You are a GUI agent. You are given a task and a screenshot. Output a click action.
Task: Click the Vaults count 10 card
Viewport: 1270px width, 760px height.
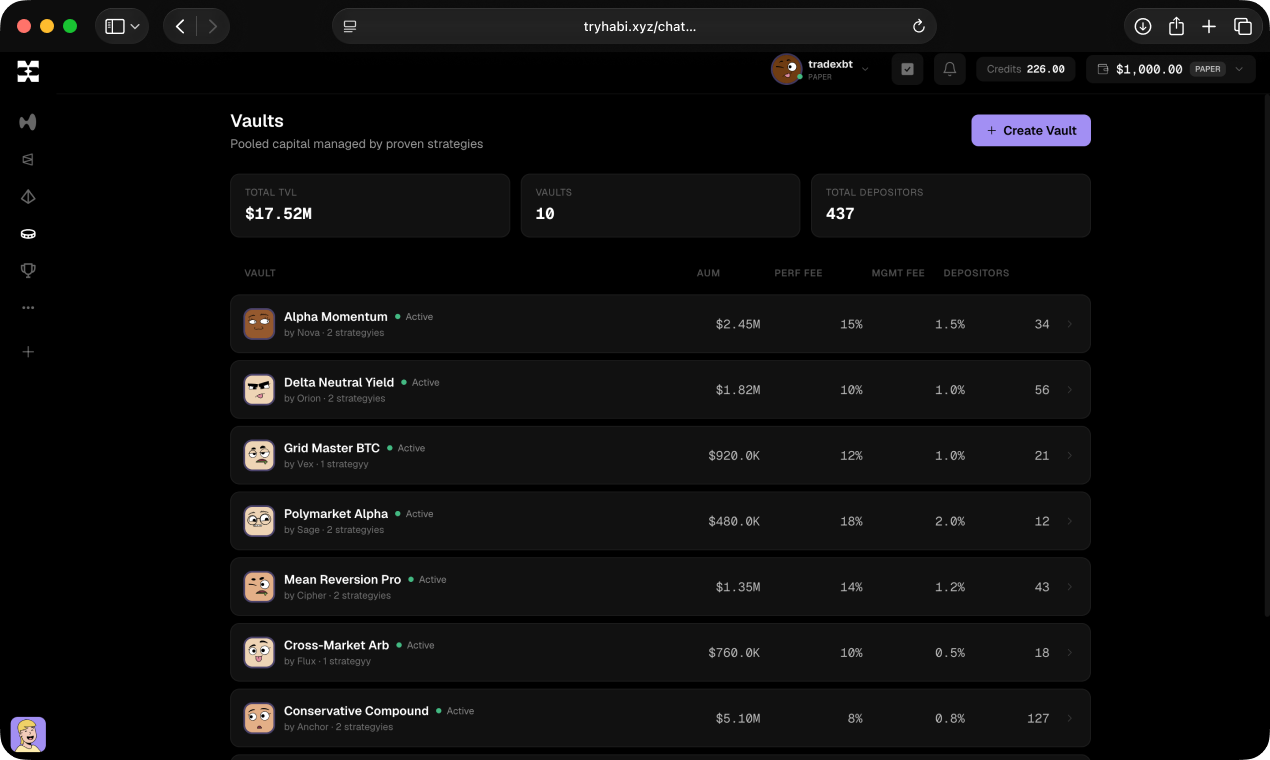pyautogui.click(x=660, y=206)
